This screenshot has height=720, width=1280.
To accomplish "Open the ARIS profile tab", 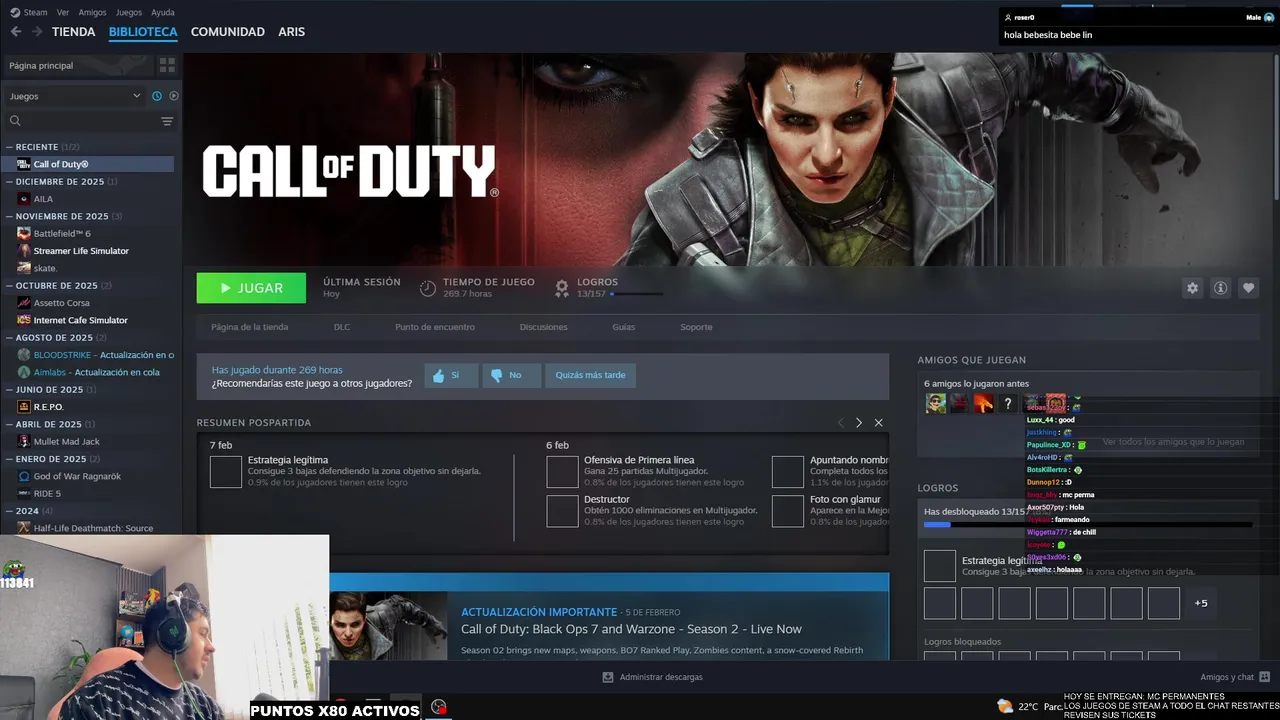I will 291,32.
